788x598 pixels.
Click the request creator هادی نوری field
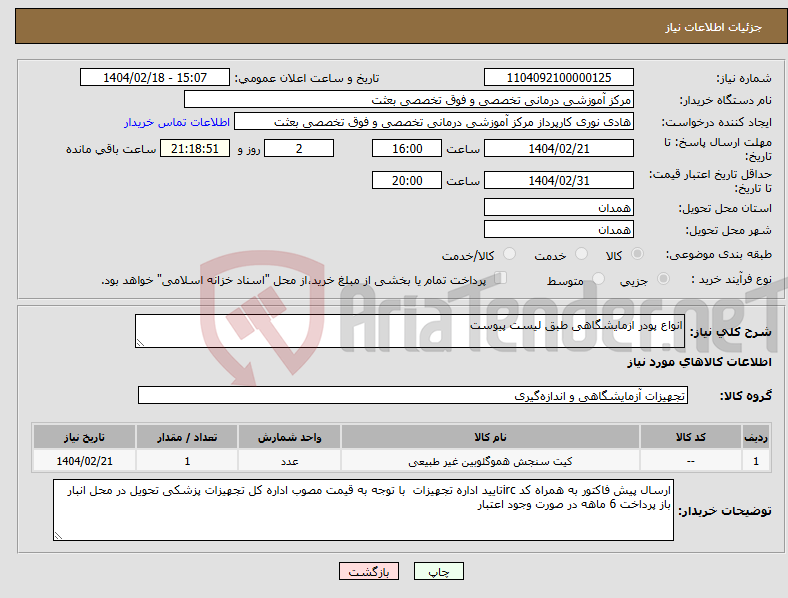point(434,122)
